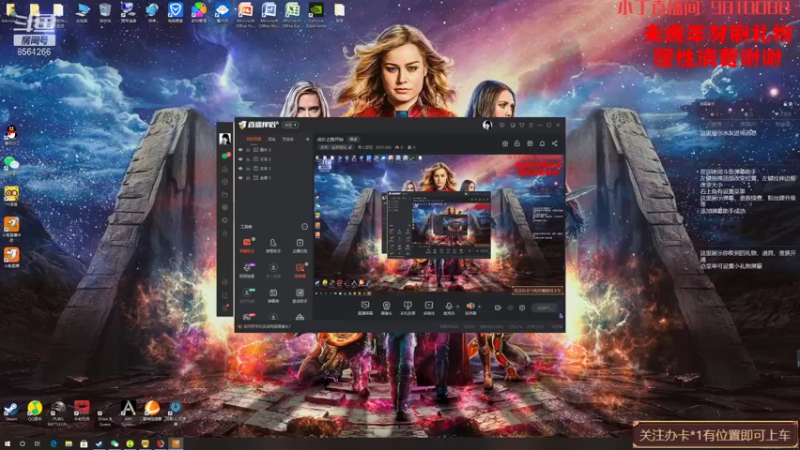The width and height of the screenshot is (800, 450).
Task: Toggle the lock on 全屏 1 layer
Action: (248, 178)
